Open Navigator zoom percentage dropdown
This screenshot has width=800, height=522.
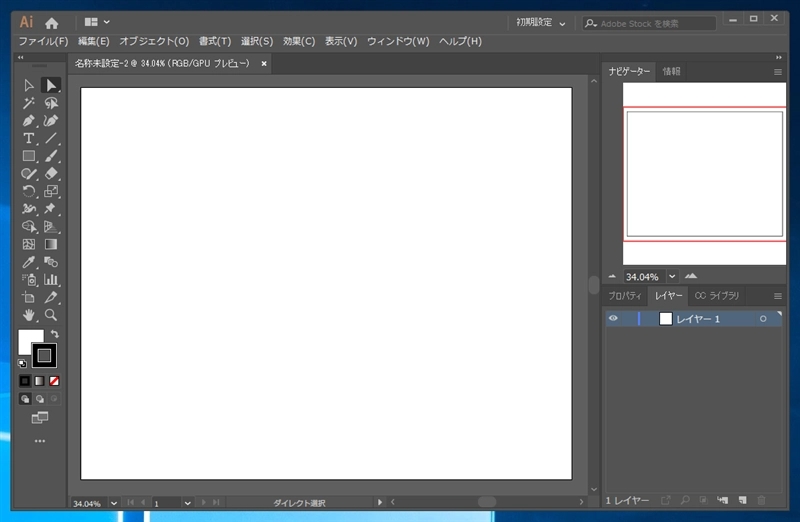point(672,277)
